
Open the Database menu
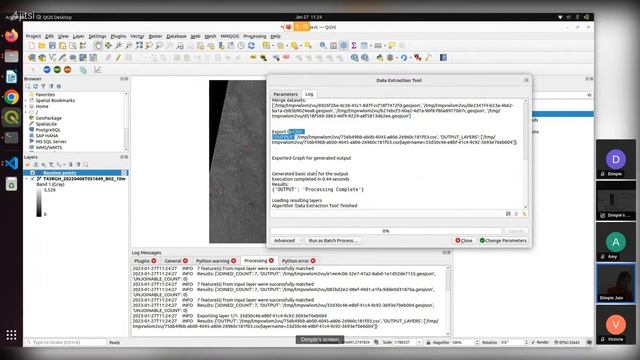click(176, 36)
